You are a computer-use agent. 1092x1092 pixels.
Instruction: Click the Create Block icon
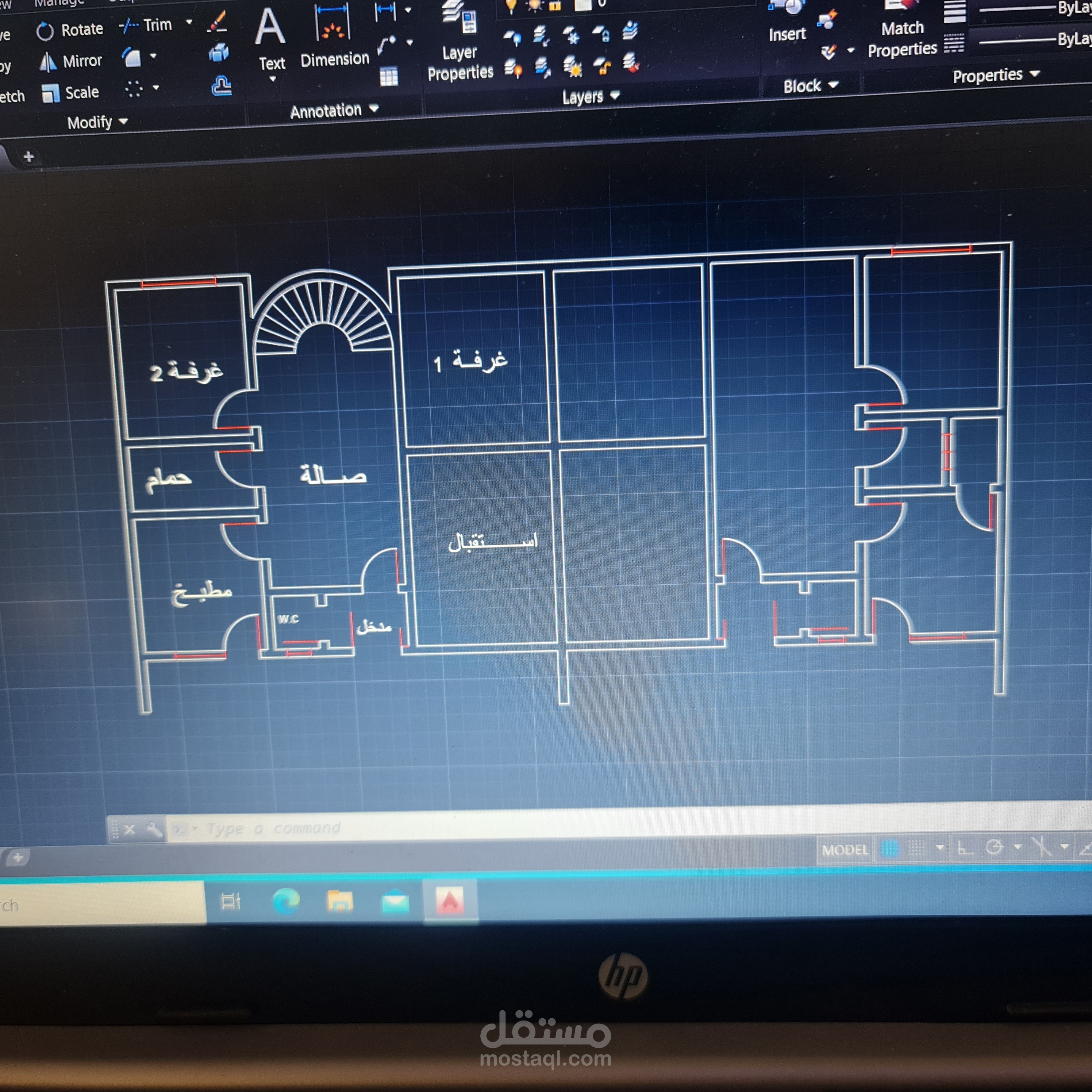(827, 20)
